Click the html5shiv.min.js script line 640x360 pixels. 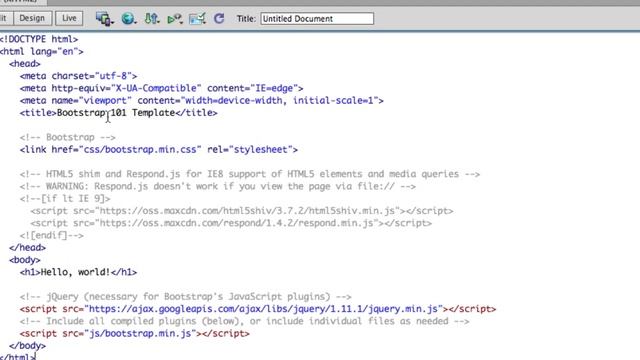pos(242,211)
